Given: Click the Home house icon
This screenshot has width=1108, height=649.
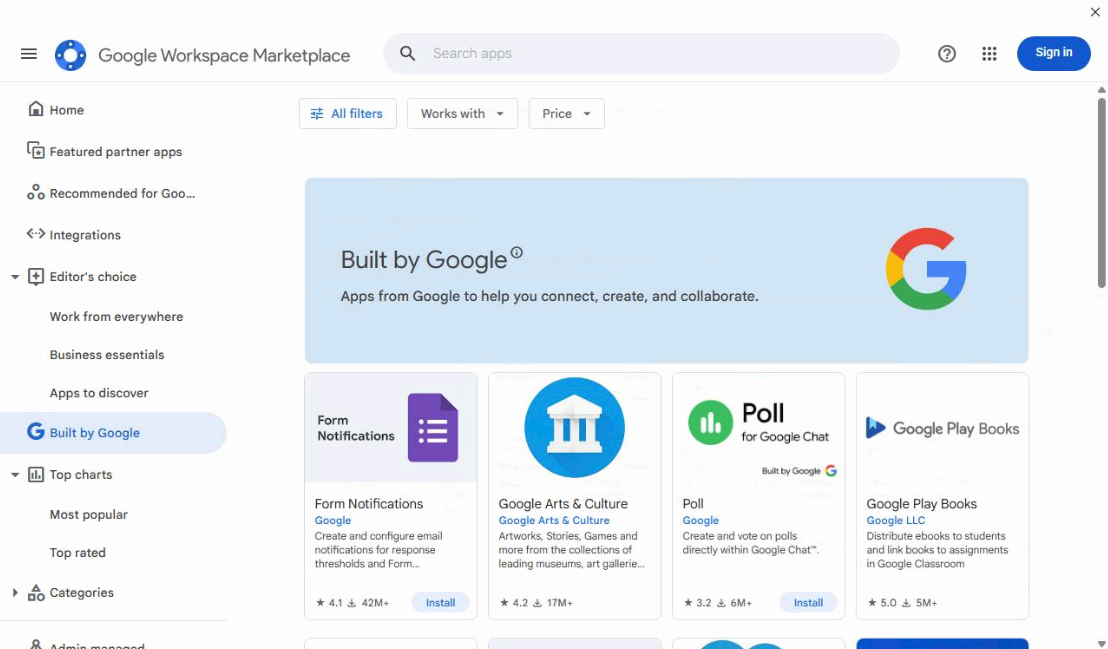Looking at the screenshot, I should [35, 109].
